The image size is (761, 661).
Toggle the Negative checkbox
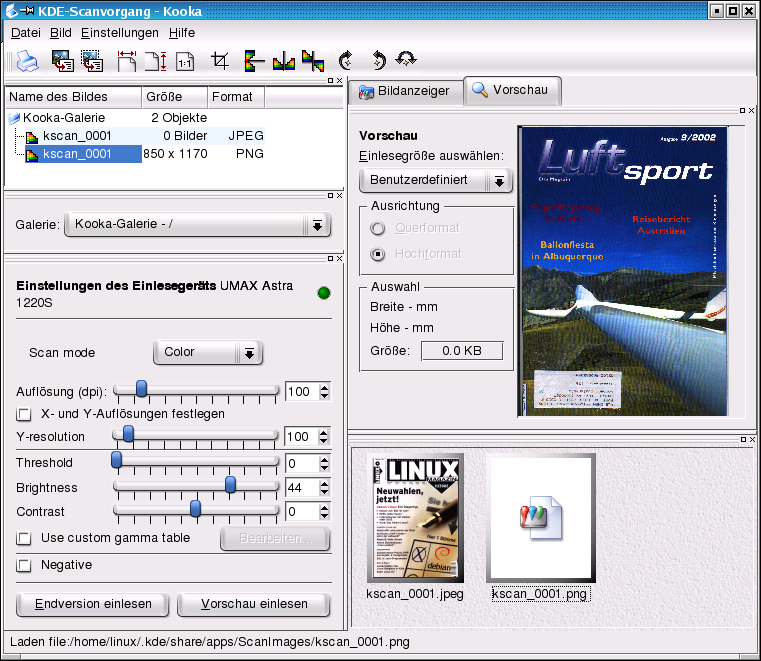[x=23, y=565]
